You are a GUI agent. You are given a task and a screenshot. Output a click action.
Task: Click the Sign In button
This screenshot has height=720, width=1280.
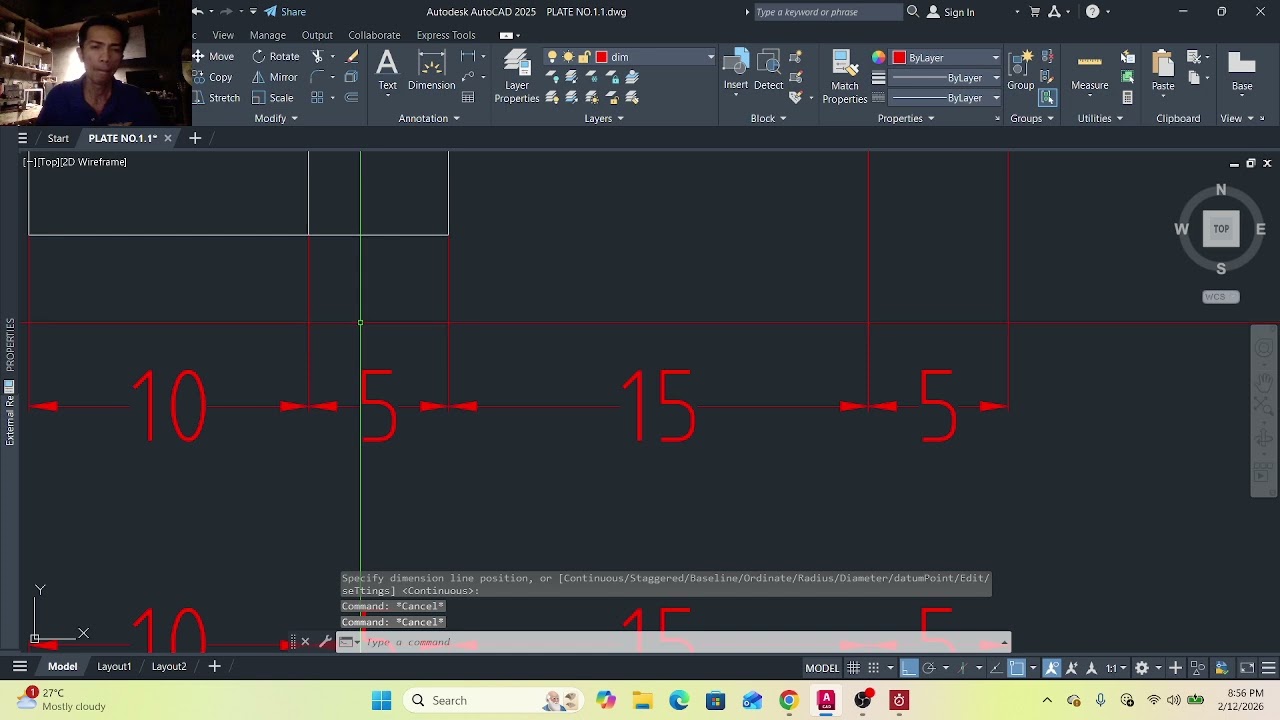[x=950, y=12]
